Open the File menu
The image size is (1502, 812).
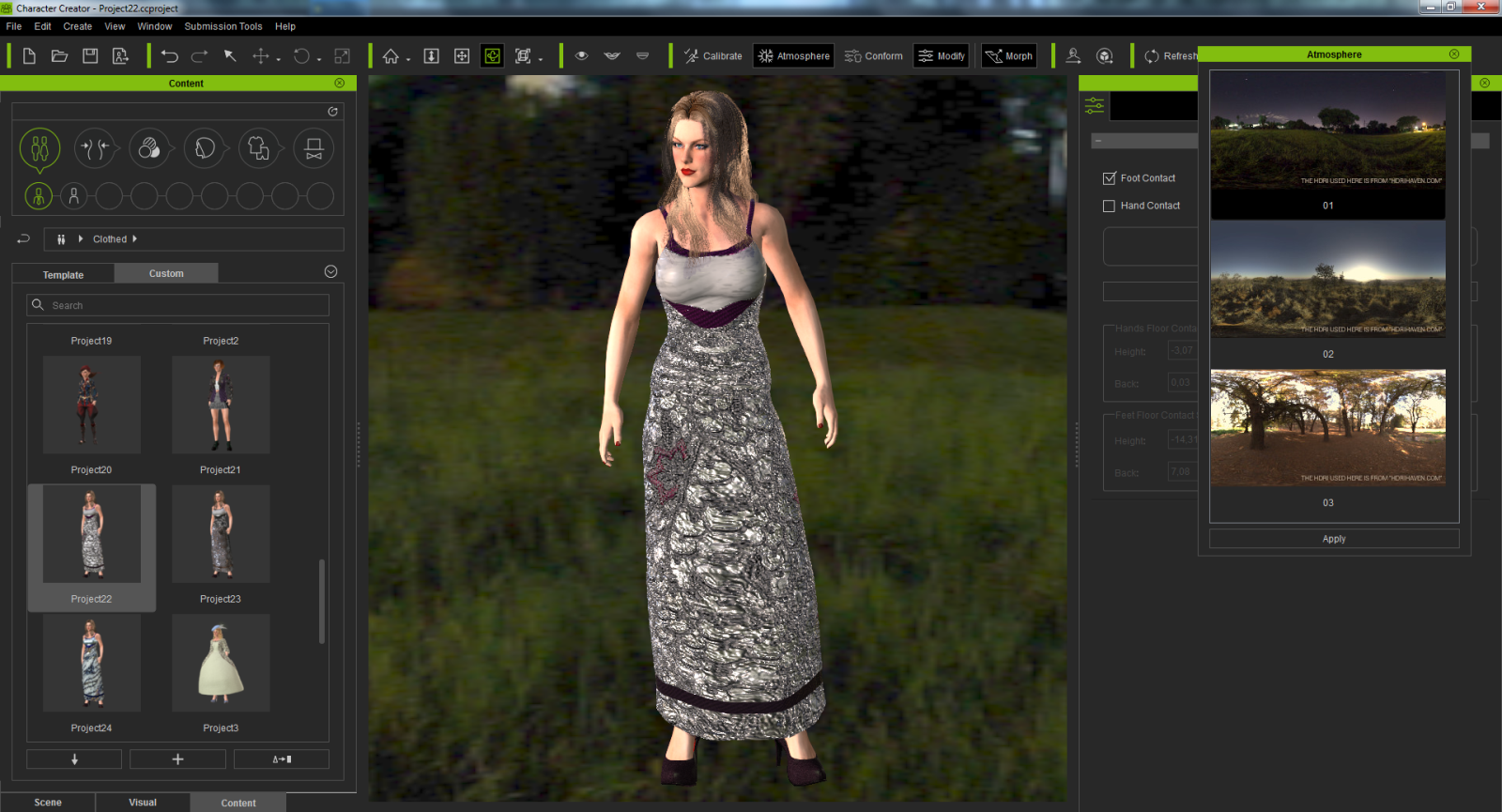(x=14, y=26)
